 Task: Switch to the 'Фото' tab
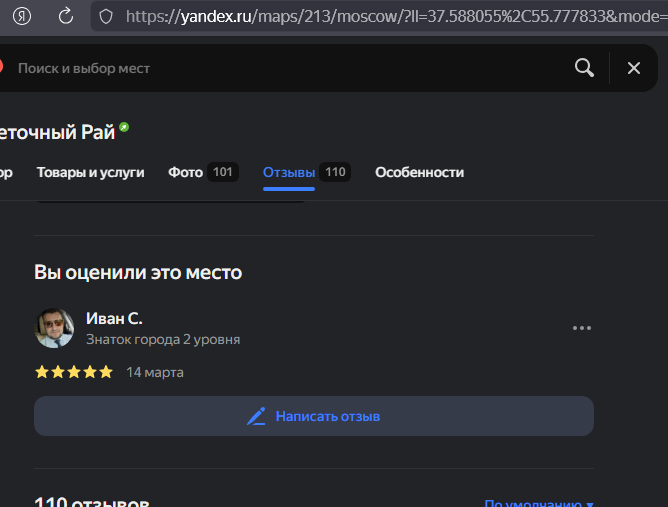click(x=185, y=173)
